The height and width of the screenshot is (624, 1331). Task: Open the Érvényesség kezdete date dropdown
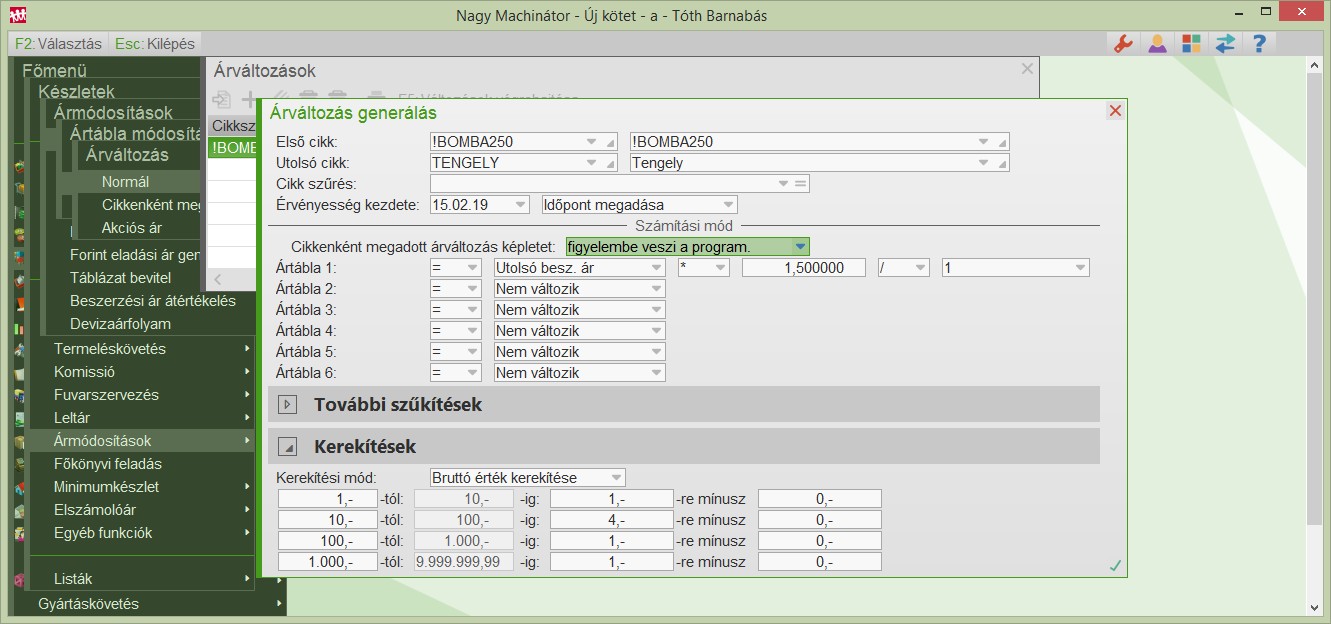click(x=519, y=204)
